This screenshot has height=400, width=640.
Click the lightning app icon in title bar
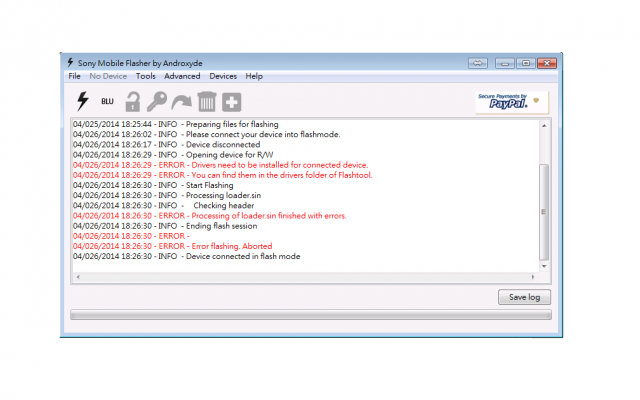pos(70,62)
